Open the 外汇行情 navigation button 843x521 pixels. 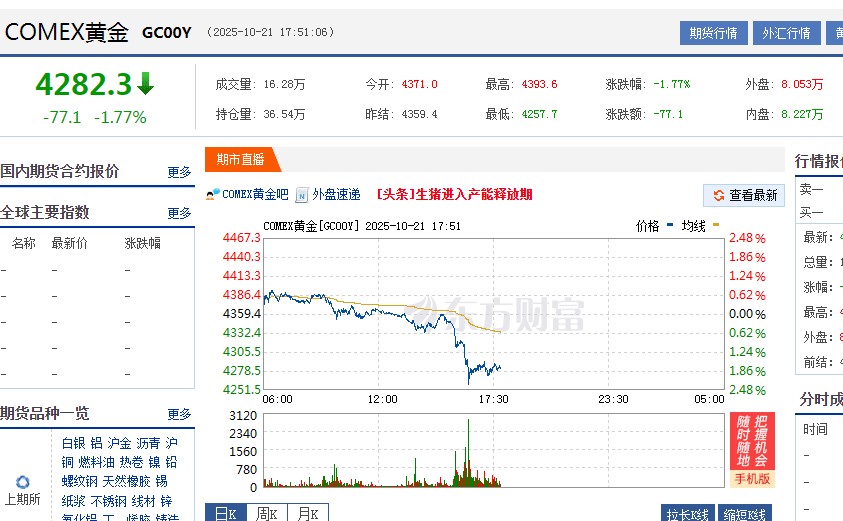(x=786, y=33)
